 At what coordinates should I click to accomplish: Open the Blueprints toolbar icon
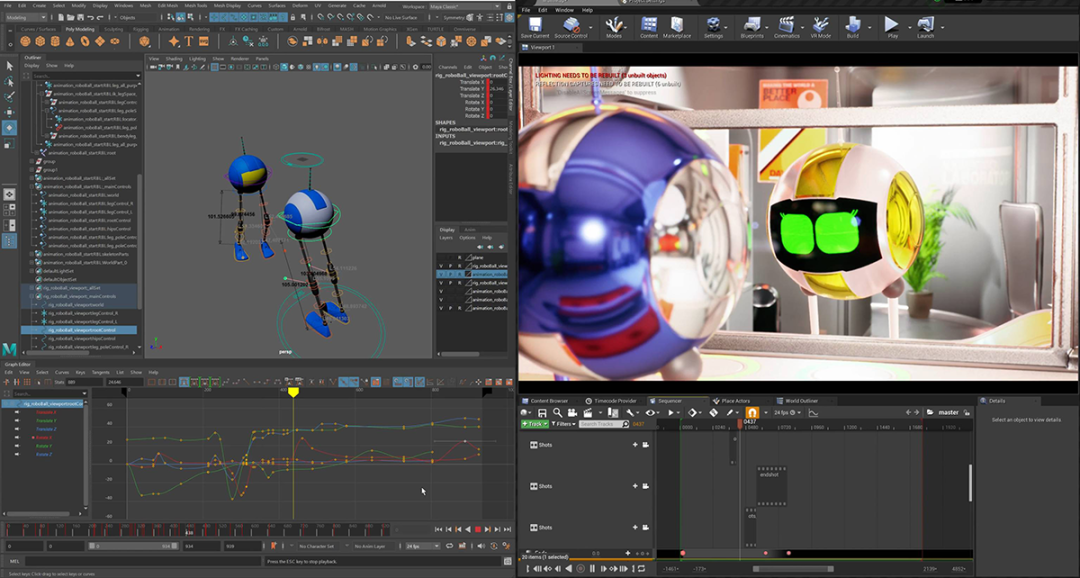751,25
